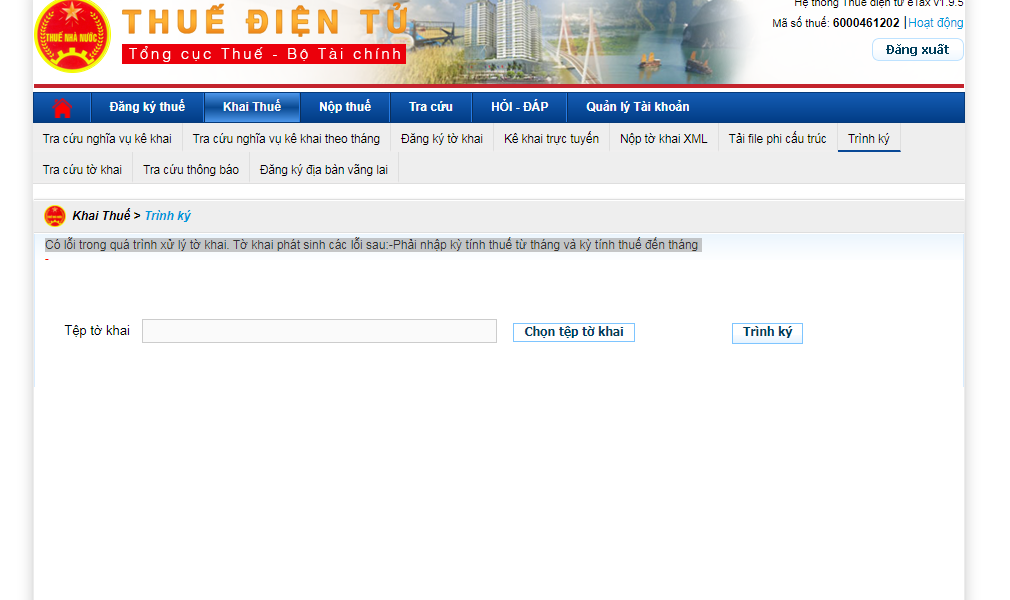
Task: Open the Tra cứu main menu
Action: tap(430, 107)
